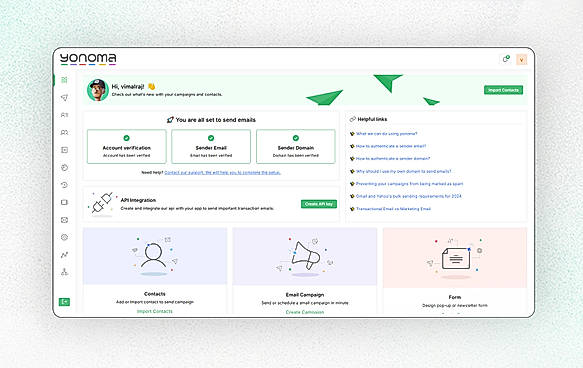
Task: Open the notifications icon in top bar
Action: (506, 59)
